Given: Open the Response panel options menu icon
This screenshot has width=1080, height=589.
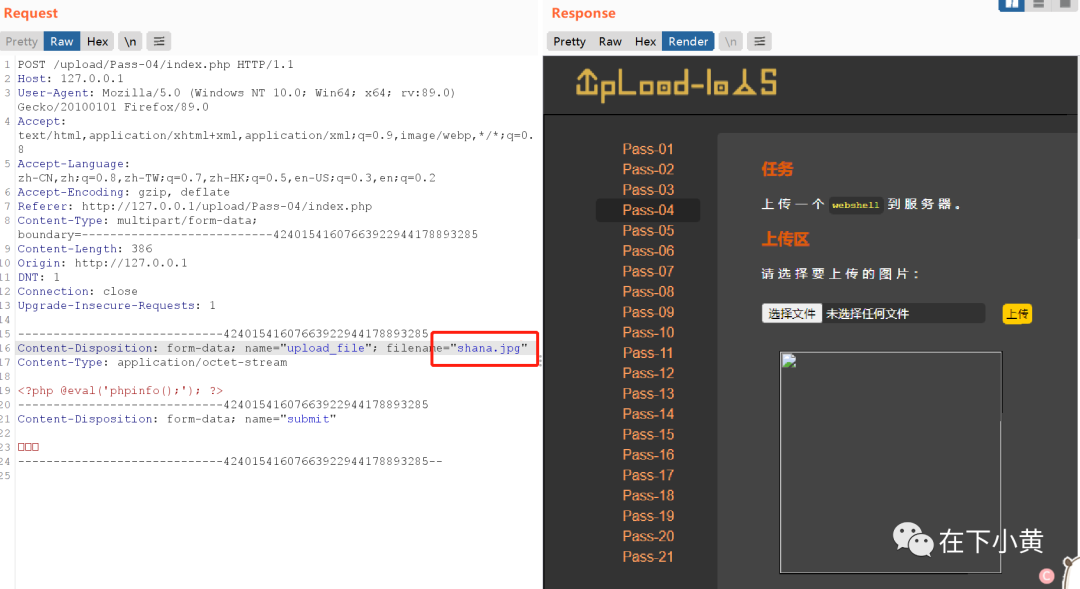Looking at the screenshot, I should (x=760, y=41).
